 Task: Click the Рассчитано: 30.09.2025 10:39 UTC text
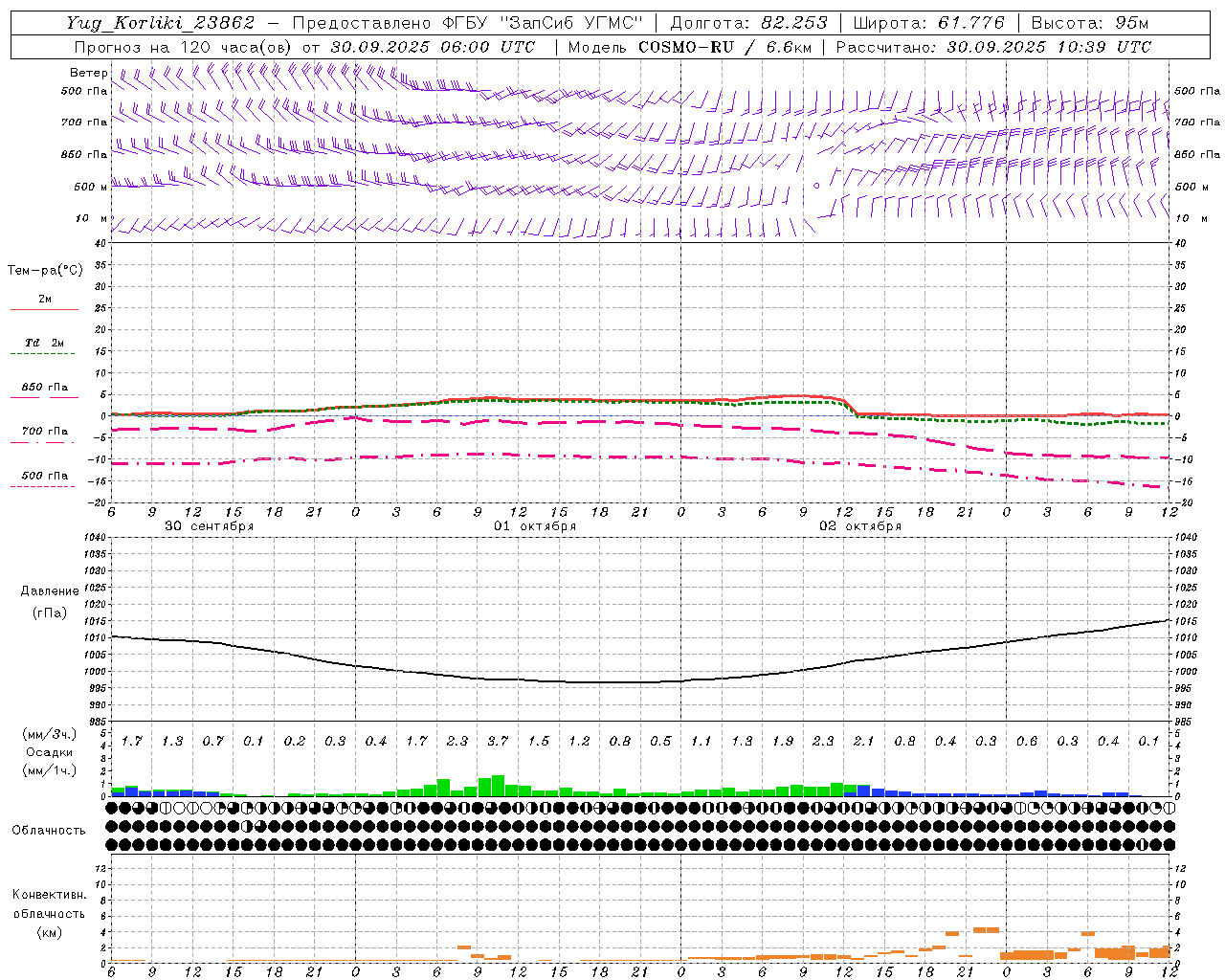[994, 47]
